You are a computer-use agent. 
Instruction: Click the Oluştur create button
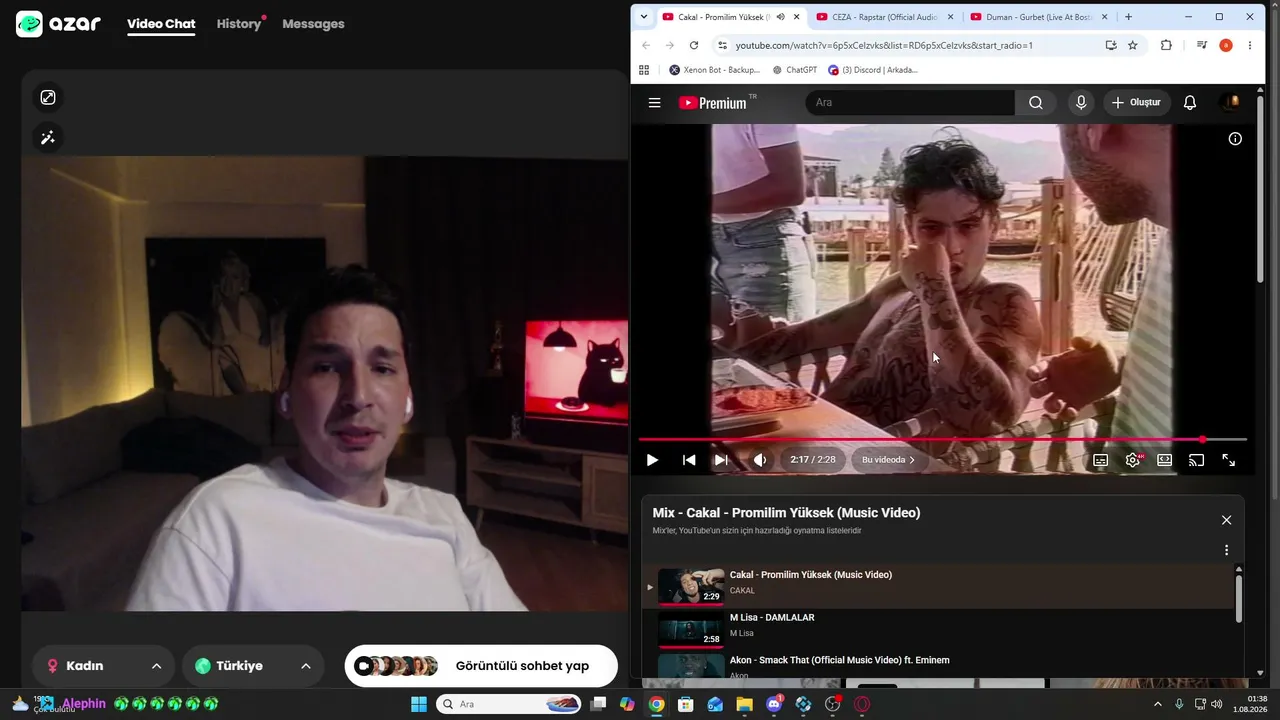click(1136, 102)
